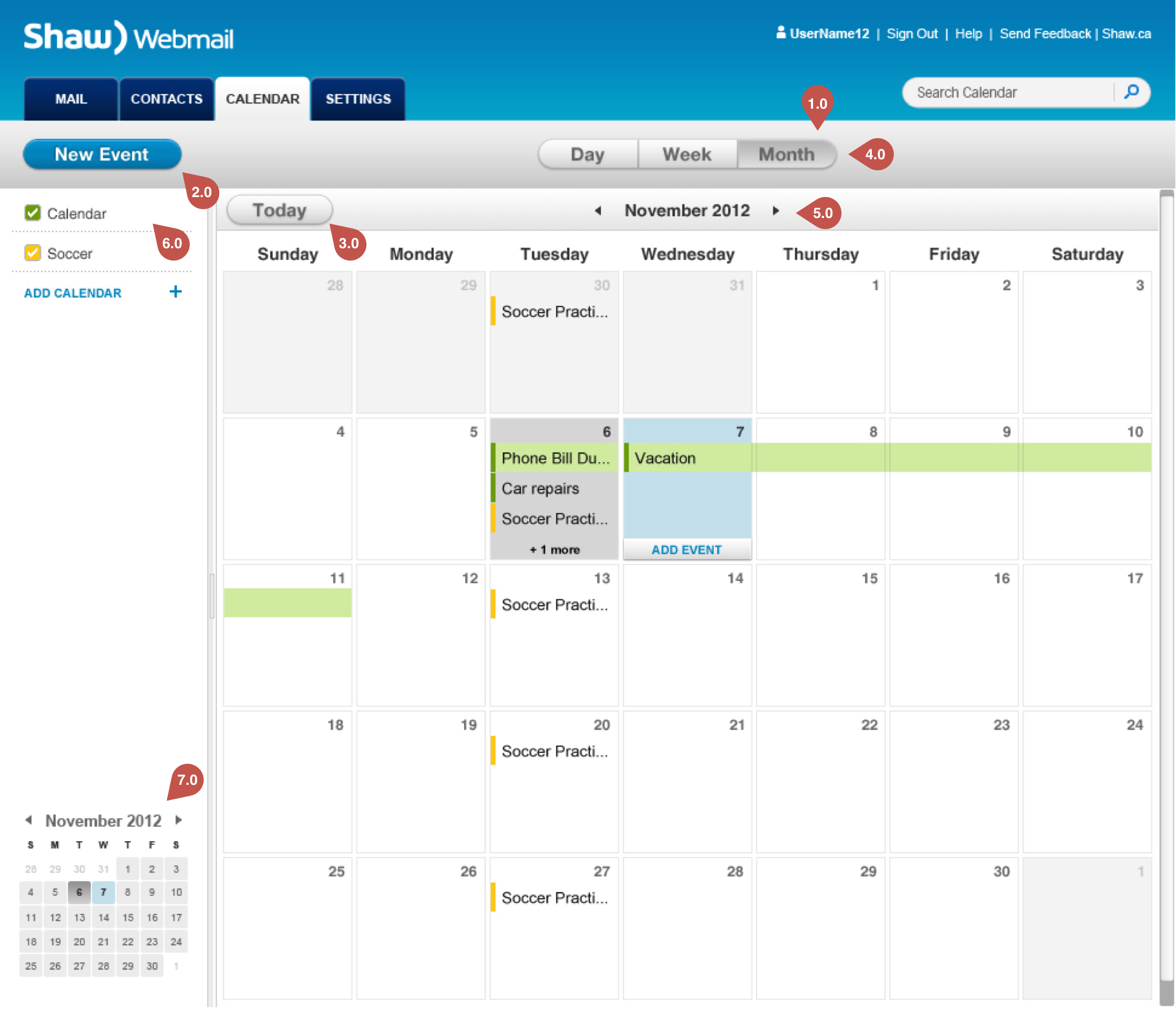Open the Mail tab

[71, 99]
